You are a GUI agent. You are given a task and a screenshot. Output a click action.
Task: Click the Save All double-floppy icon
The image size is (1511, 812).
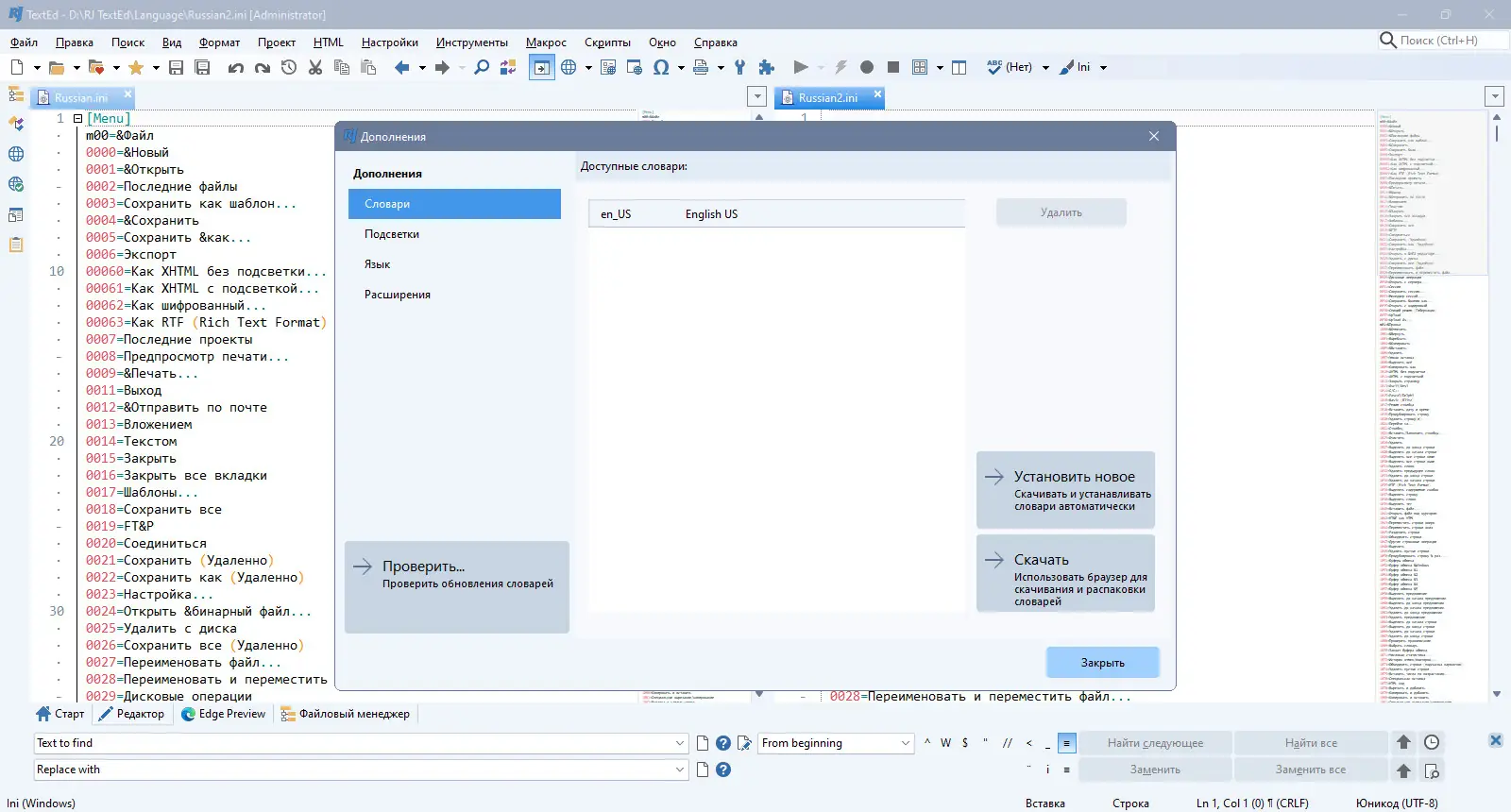pos(202,67)
